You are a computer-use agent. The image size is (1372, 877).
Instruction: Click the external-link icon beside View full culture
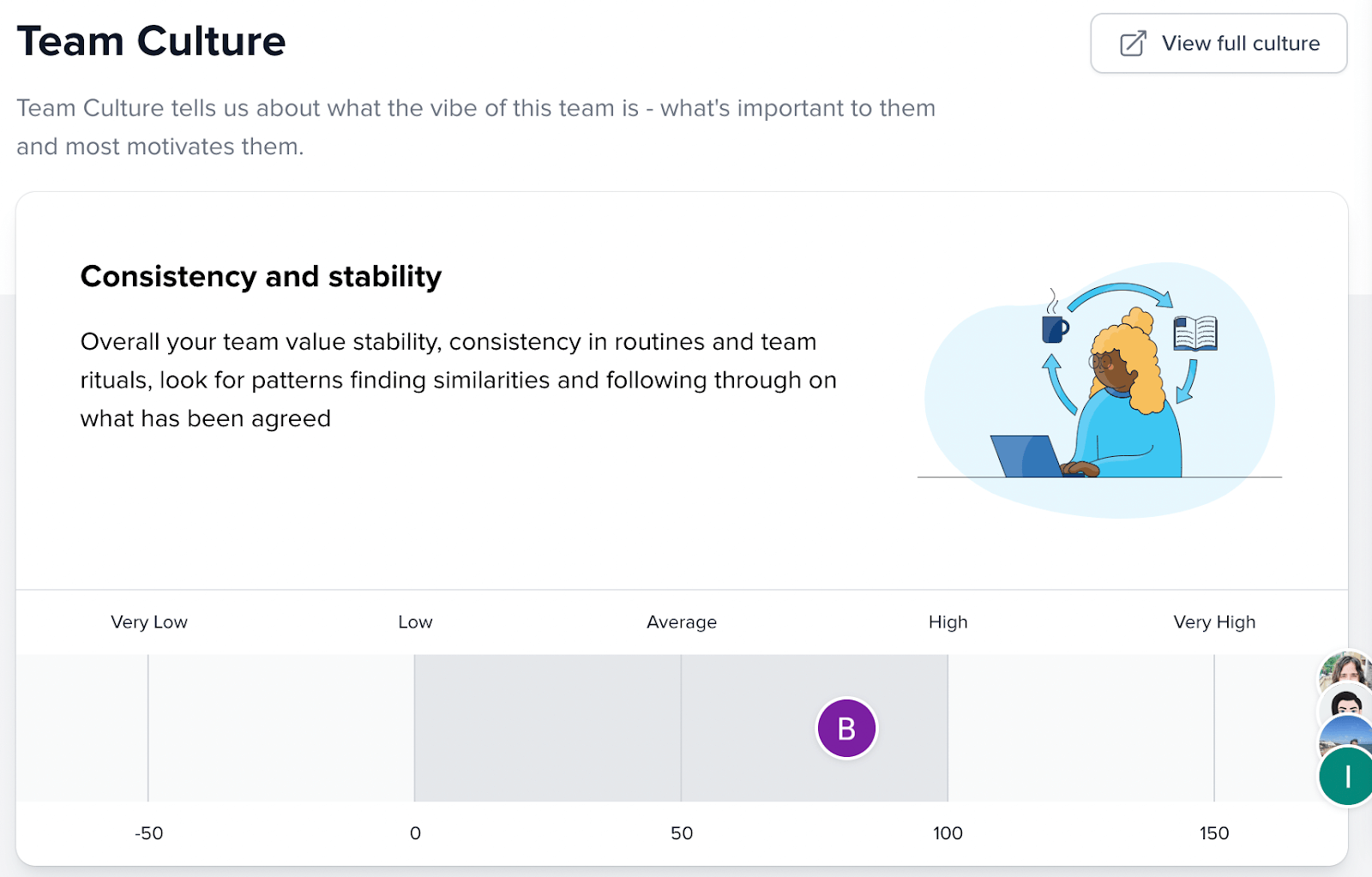click(1133, 44)
